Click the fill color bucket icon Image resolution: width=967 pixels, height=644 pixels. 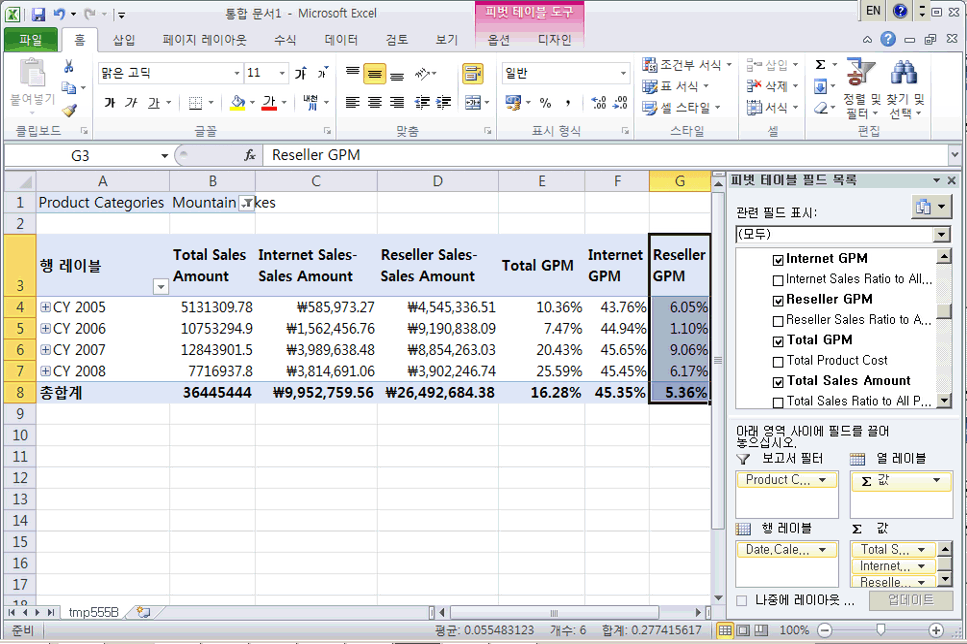(x=237, y=102)
